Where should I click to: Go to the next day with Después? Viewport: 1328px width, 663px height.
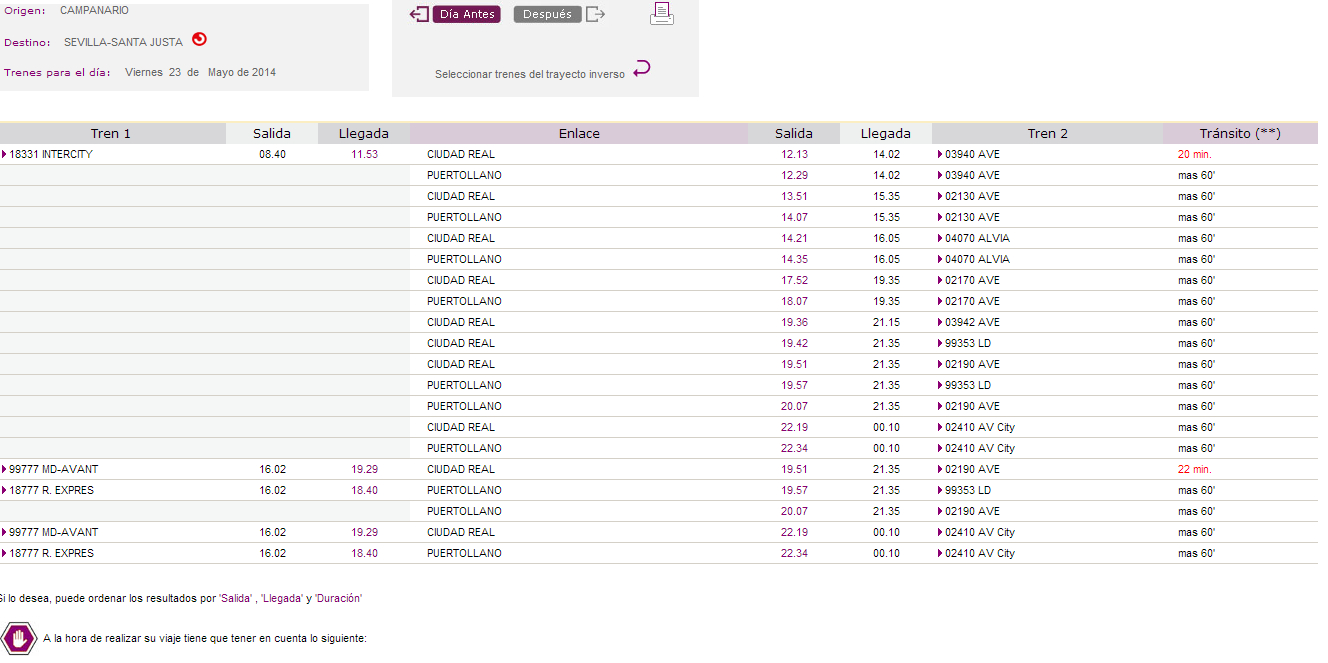point(548,15)
